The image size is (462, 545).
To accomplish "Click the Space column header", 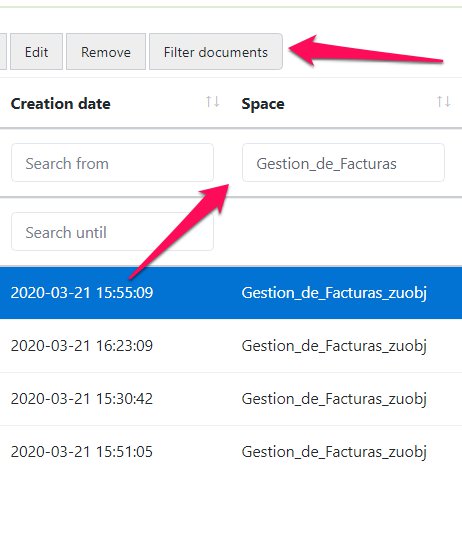I will (263, 104).
